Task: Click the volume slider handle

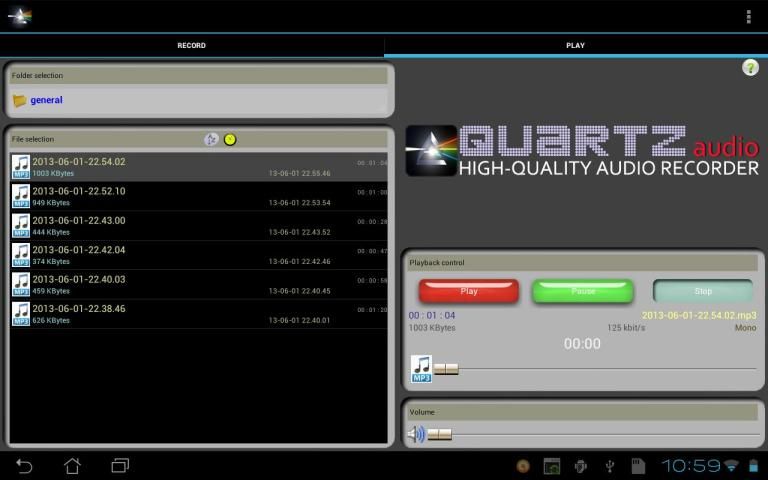Action: [x=440, y=434]
